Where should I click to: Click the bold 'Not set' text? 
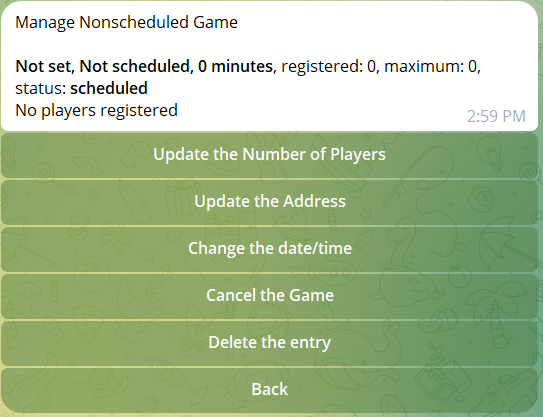45,66
